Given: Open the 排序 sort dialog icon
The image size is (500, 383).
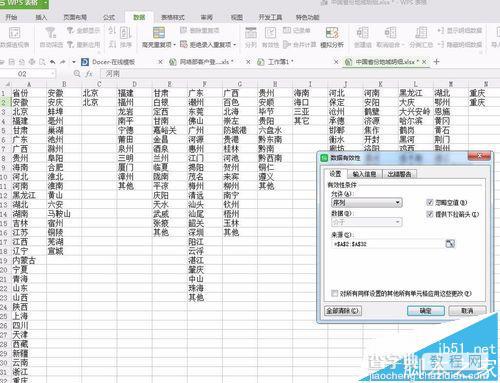Looking at the screenshot, I should pyautogui.click(x=126, y=37).
